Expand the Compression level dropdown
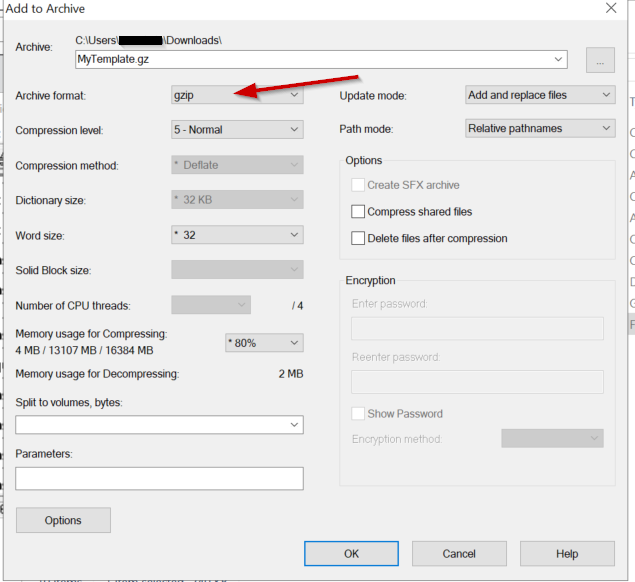Image resolution: width=635 pixels, height=582 pixels. coord(237,129)
